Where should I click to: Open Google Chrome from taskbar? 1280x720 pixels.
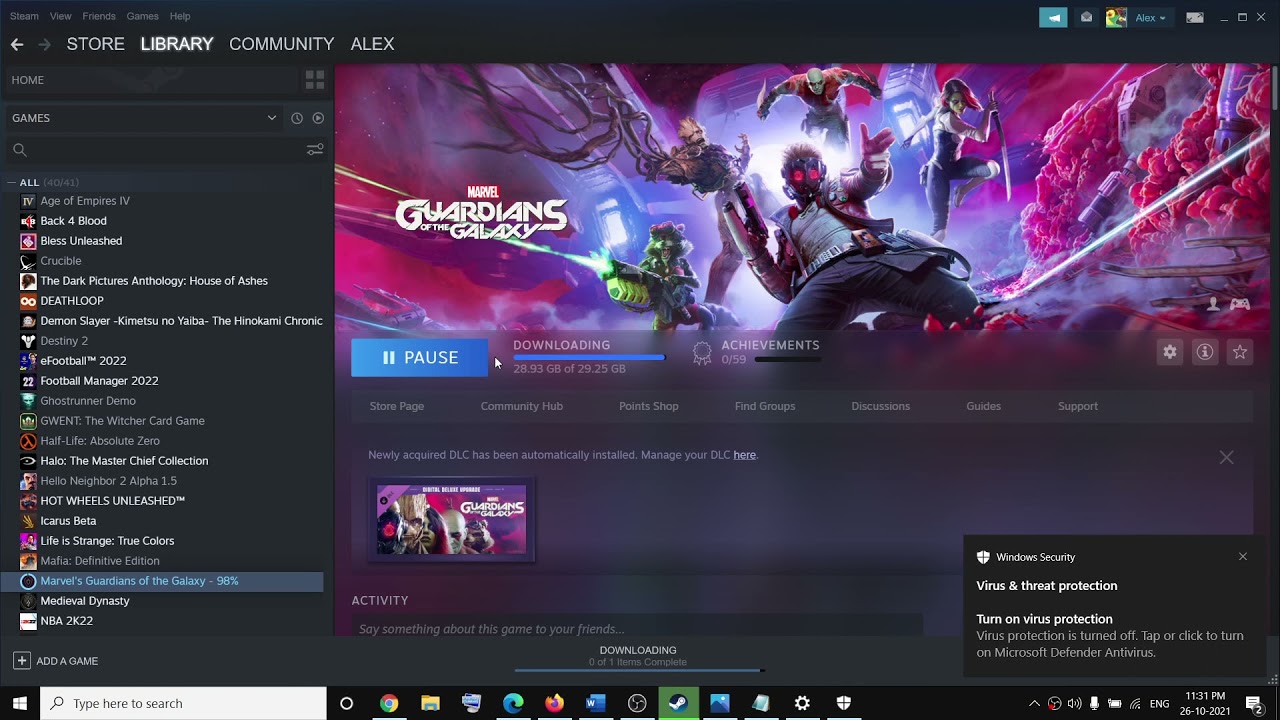coord(389,703)
